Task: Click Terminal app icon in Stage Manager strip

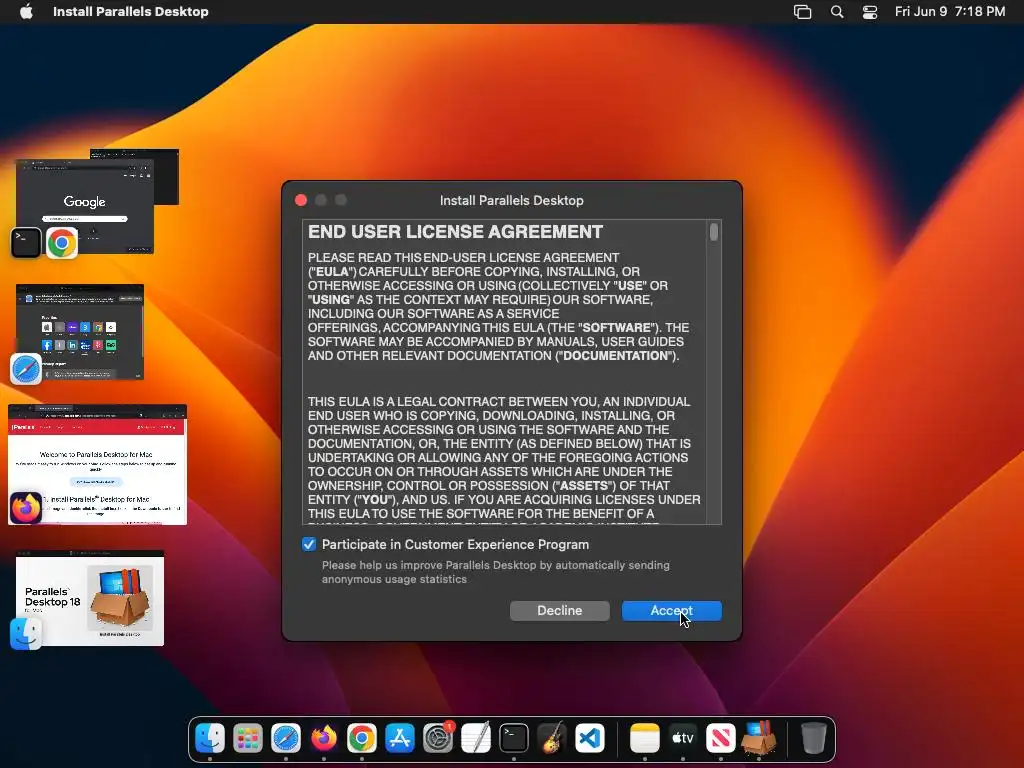Action: tap(26, 242)
